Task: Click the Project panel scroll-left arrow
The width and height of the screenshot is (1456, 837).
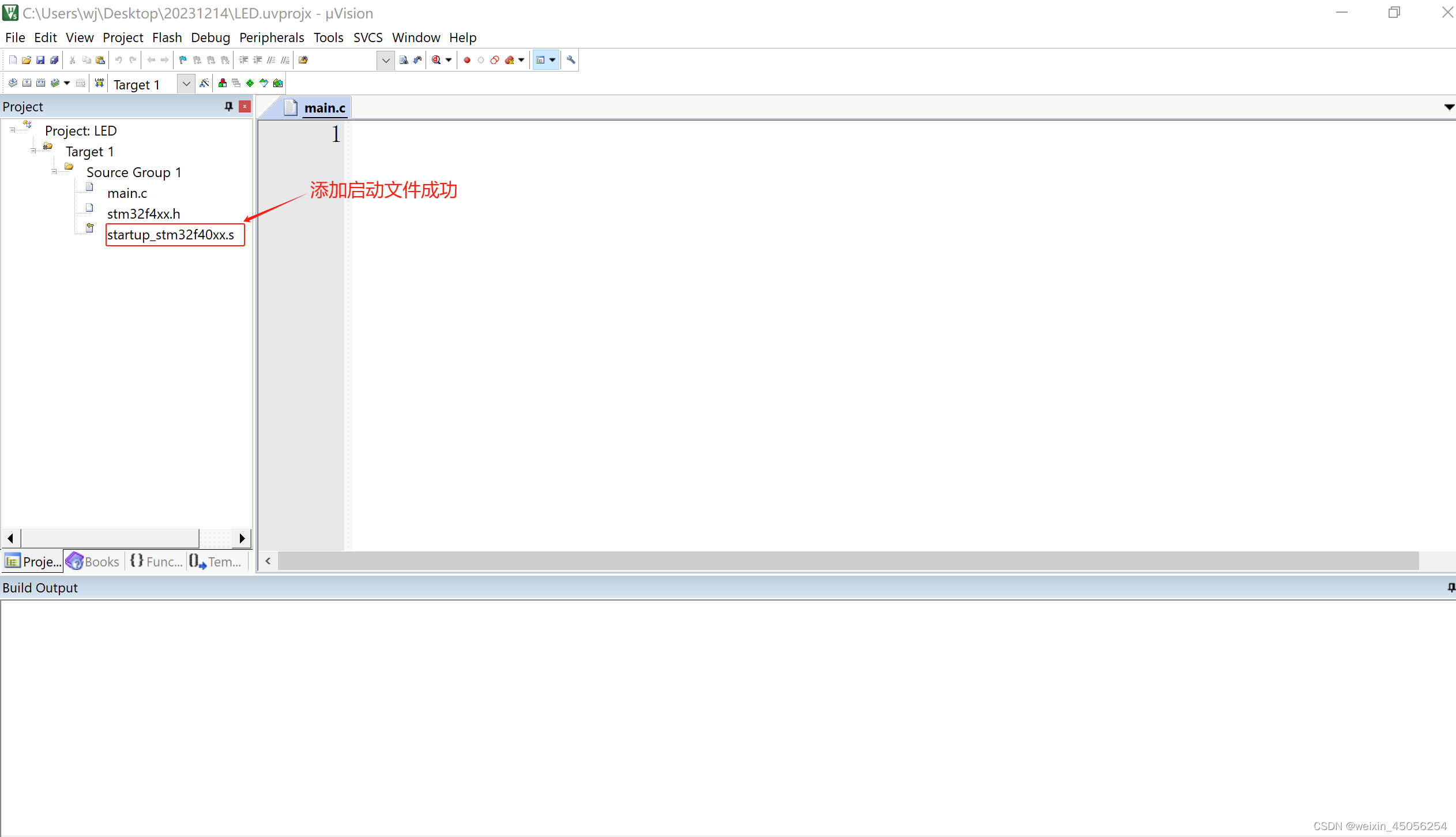Action: pos(10,538)
